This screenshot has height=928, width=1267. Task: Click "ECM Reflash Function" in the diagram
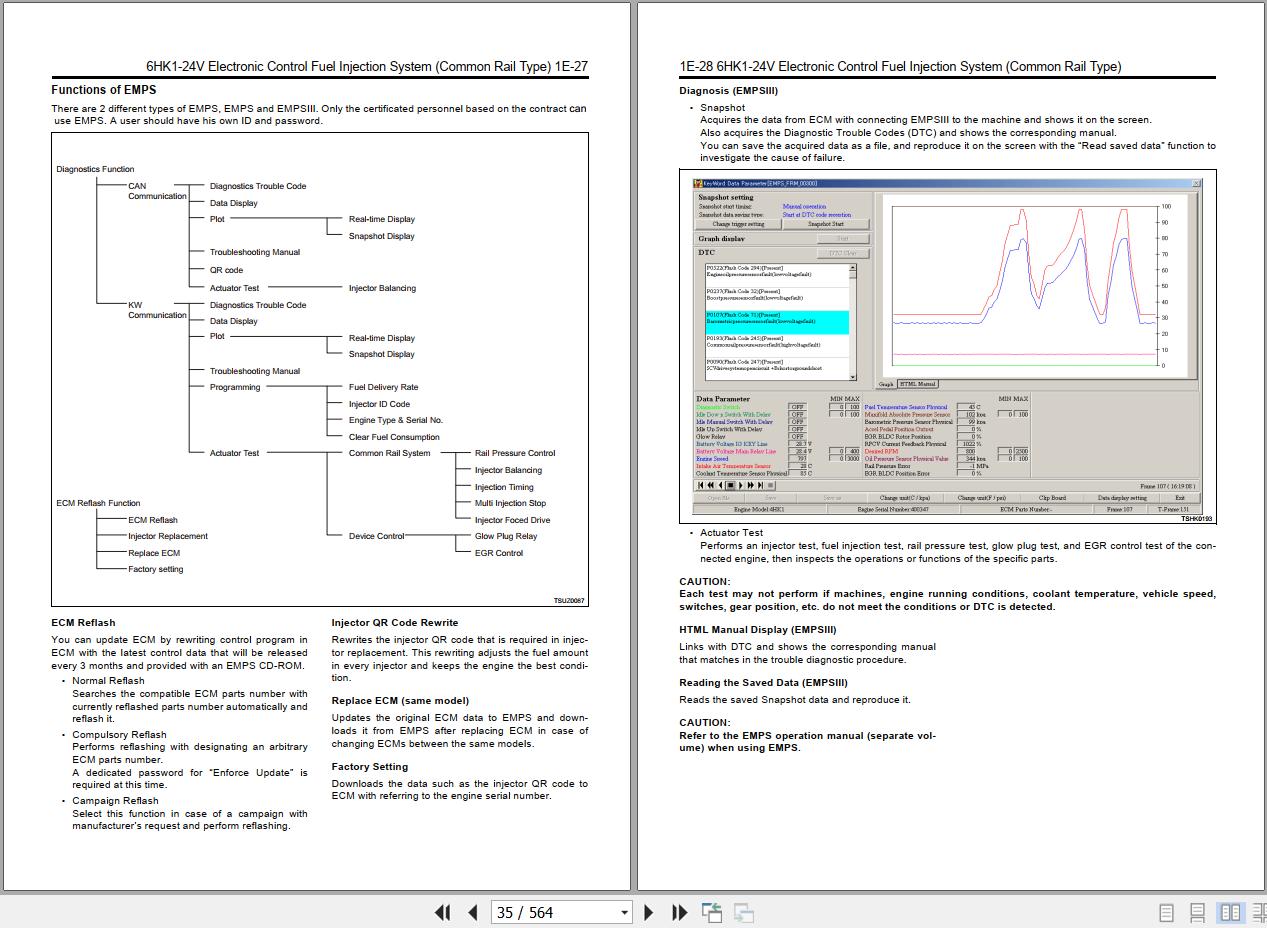pos(98,503)
